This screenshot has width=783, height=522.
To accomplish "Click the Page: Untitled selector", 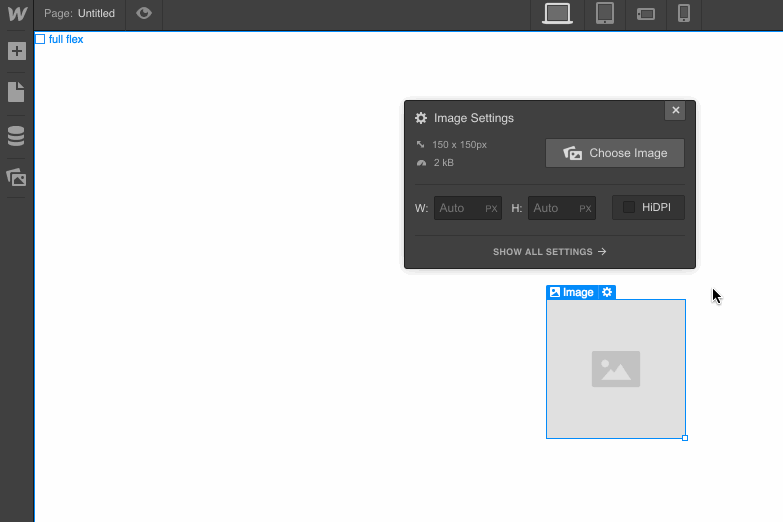I will click(79, 13).
